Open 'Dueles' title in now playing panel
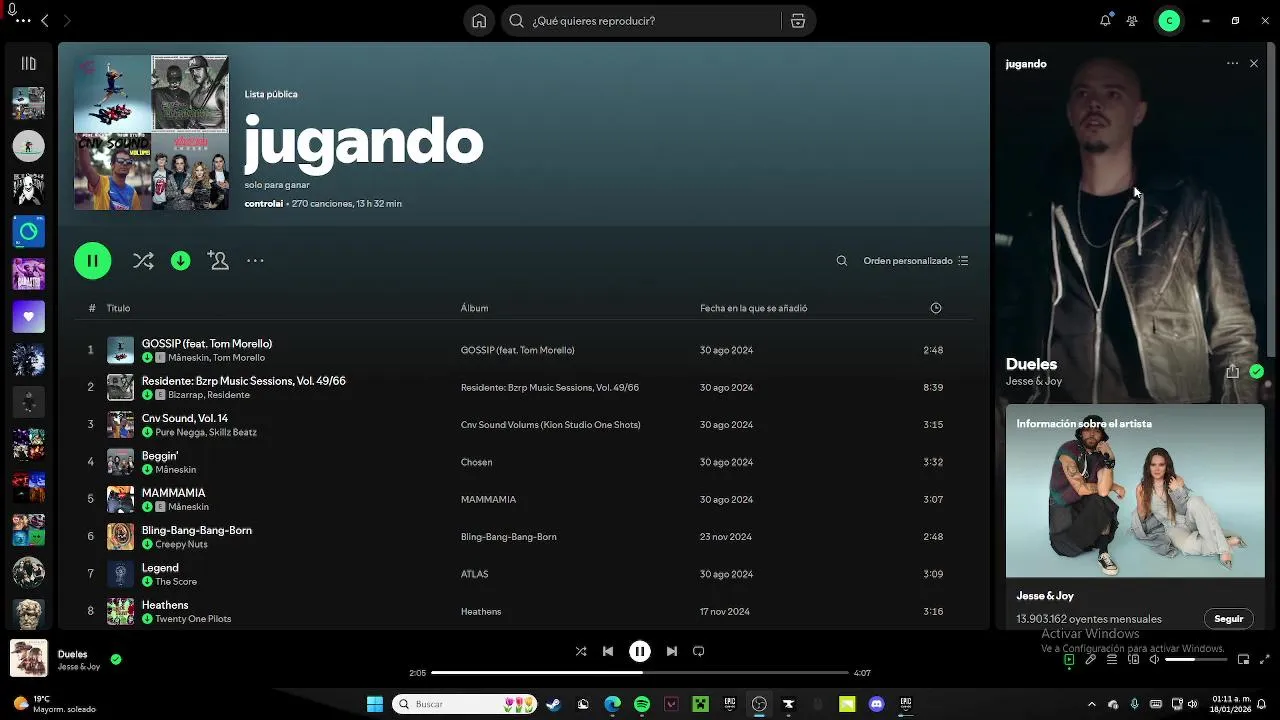Viewport: 1280px width, 720px height. (x=1031, y=364)
